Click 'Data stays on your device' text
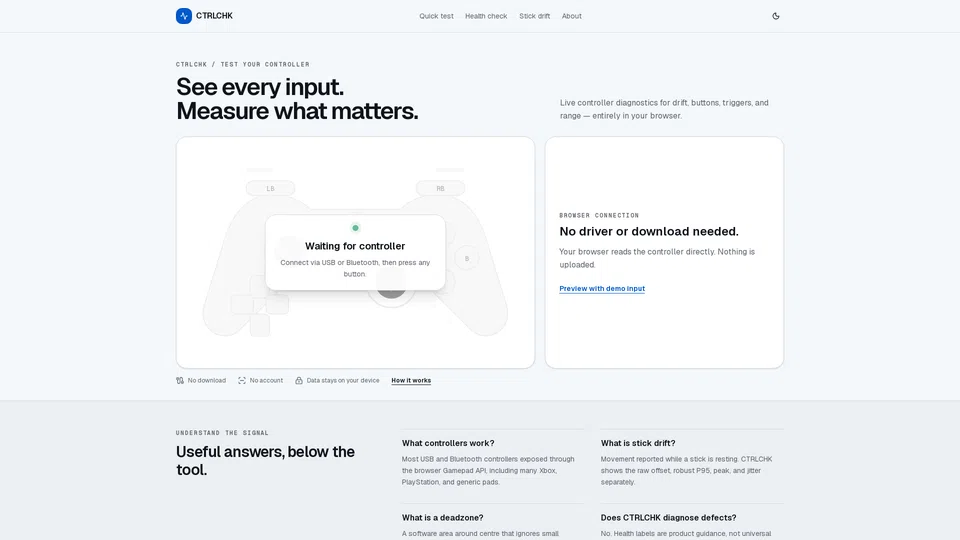This screenshot has width=960, height=540. tap(343, 381)
